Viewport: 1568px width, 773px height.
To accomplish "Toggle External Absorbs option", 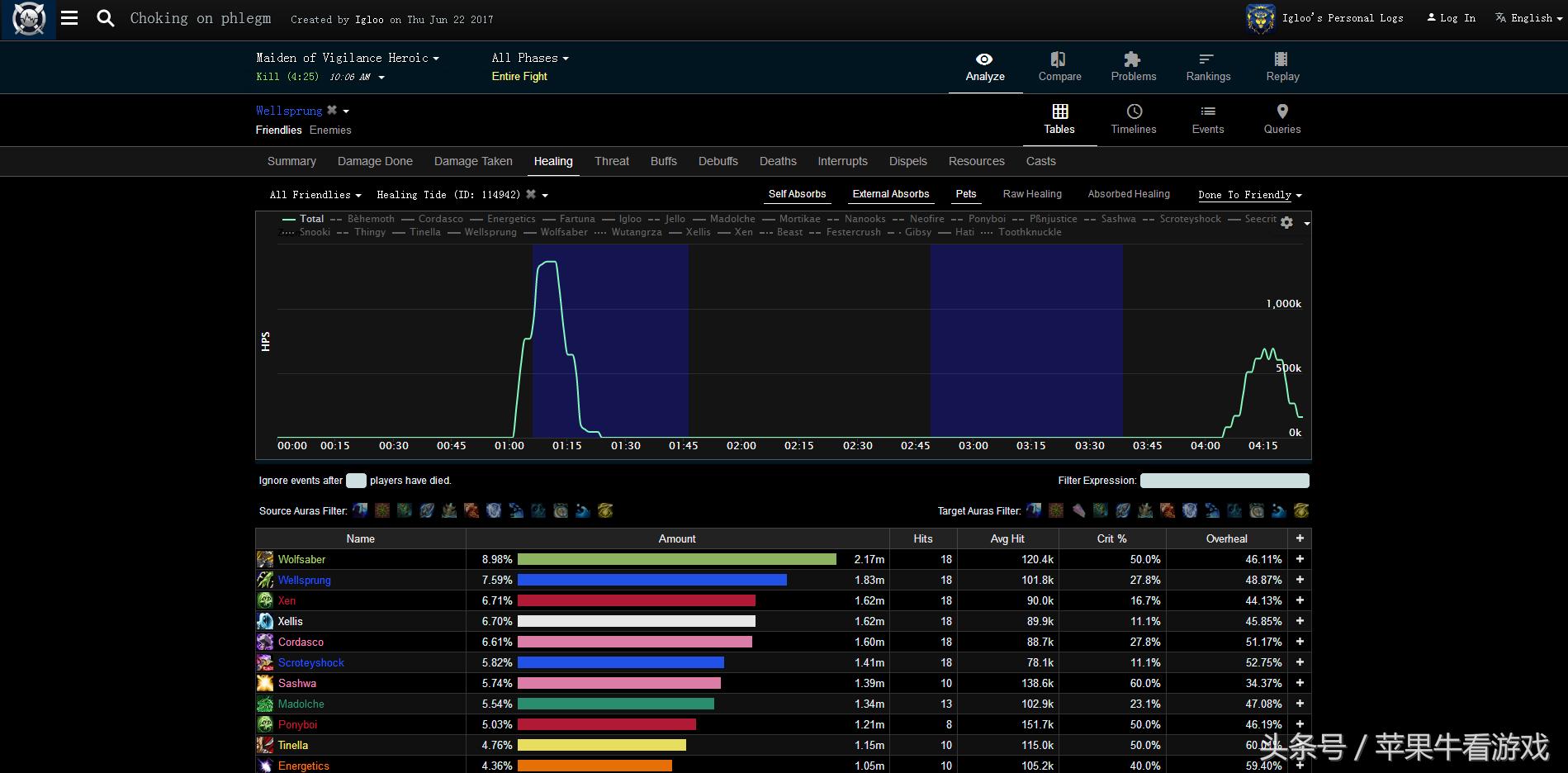I will coord(890,194).
